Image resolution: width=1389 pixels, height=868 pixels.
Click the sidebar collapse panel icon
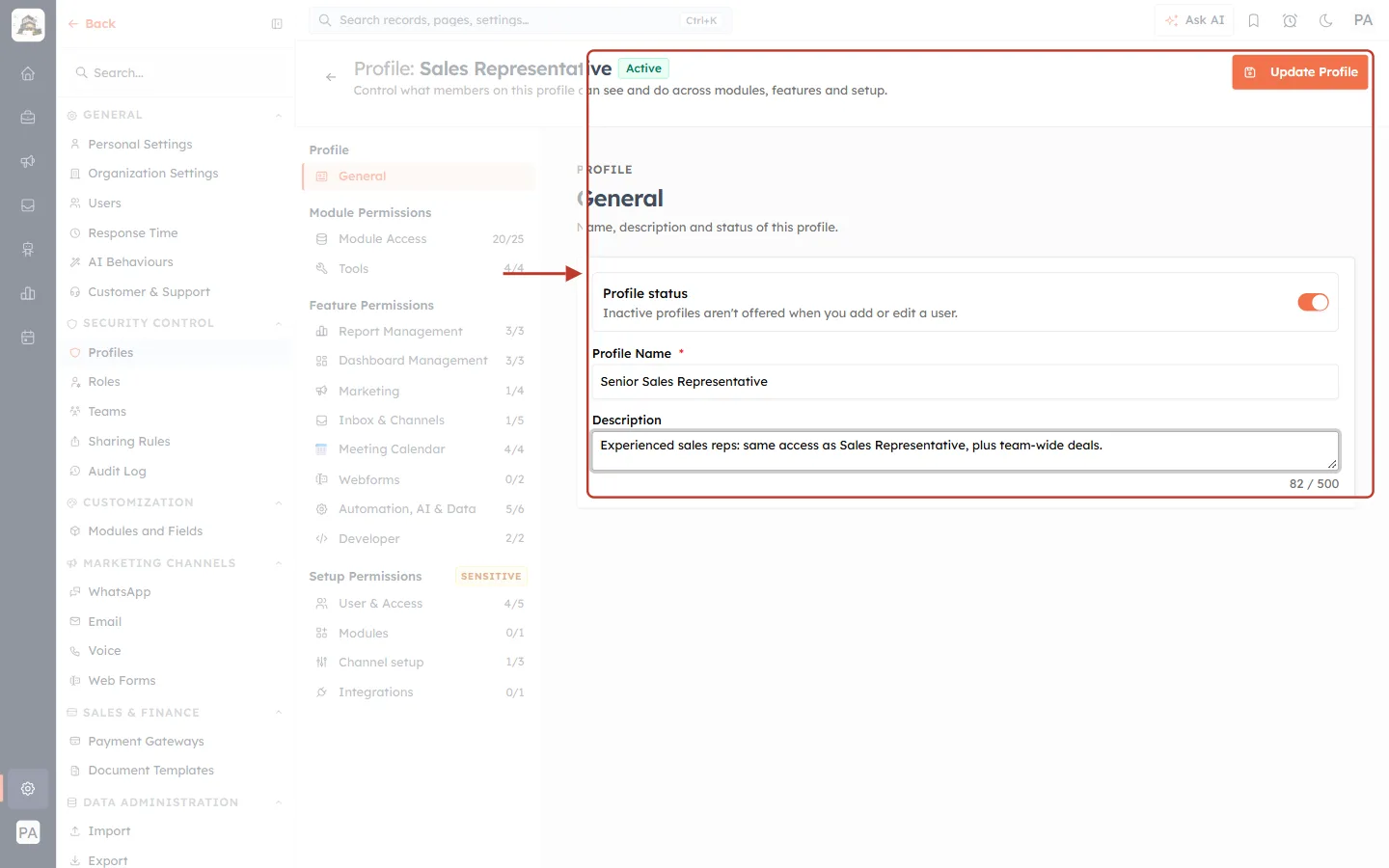click(277, 24)
